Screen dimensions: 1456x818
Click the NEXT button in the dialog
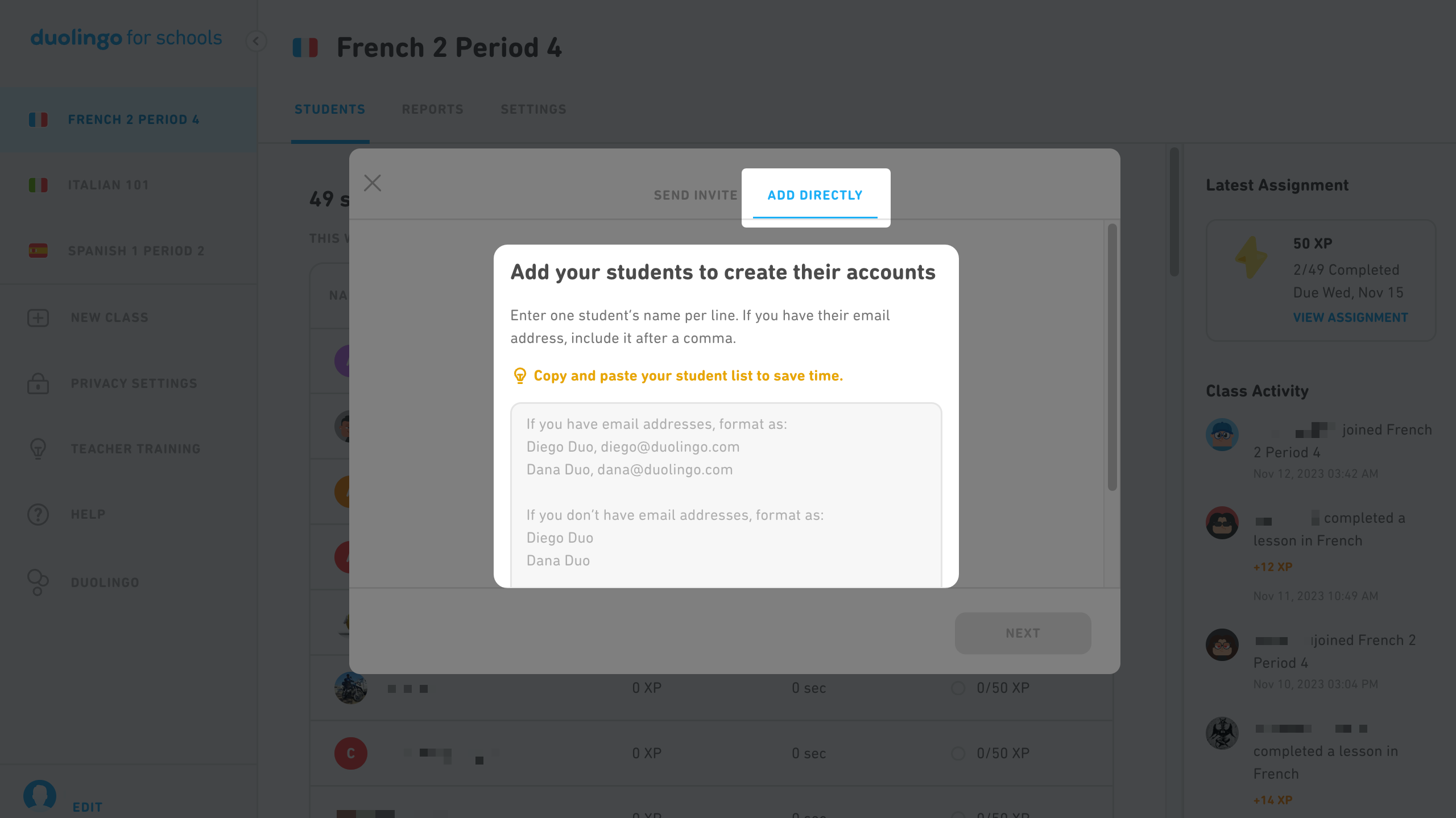1022,633
